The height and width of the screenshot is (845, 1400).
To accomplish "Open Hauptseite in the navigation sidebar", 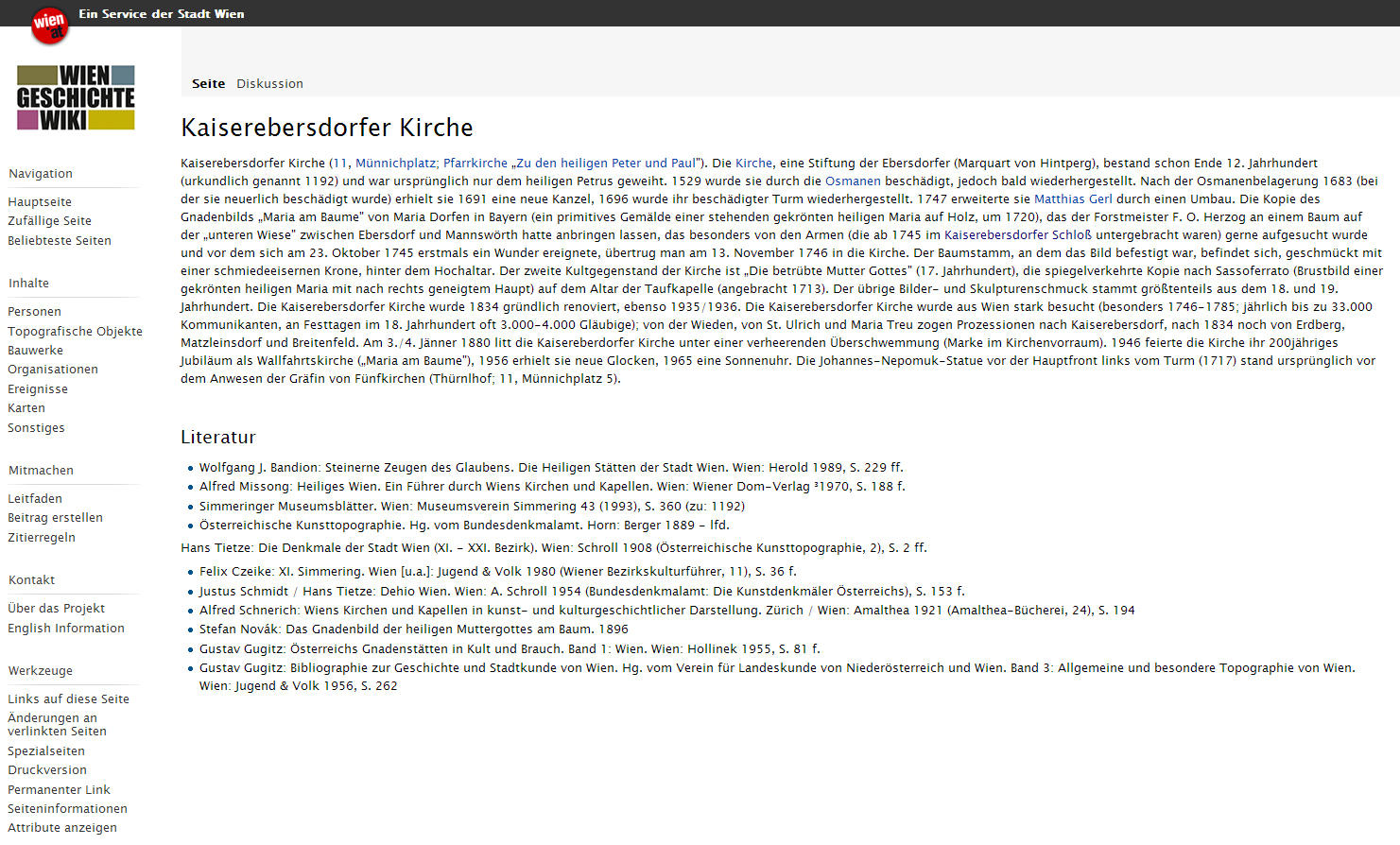I will pos(40,202).
